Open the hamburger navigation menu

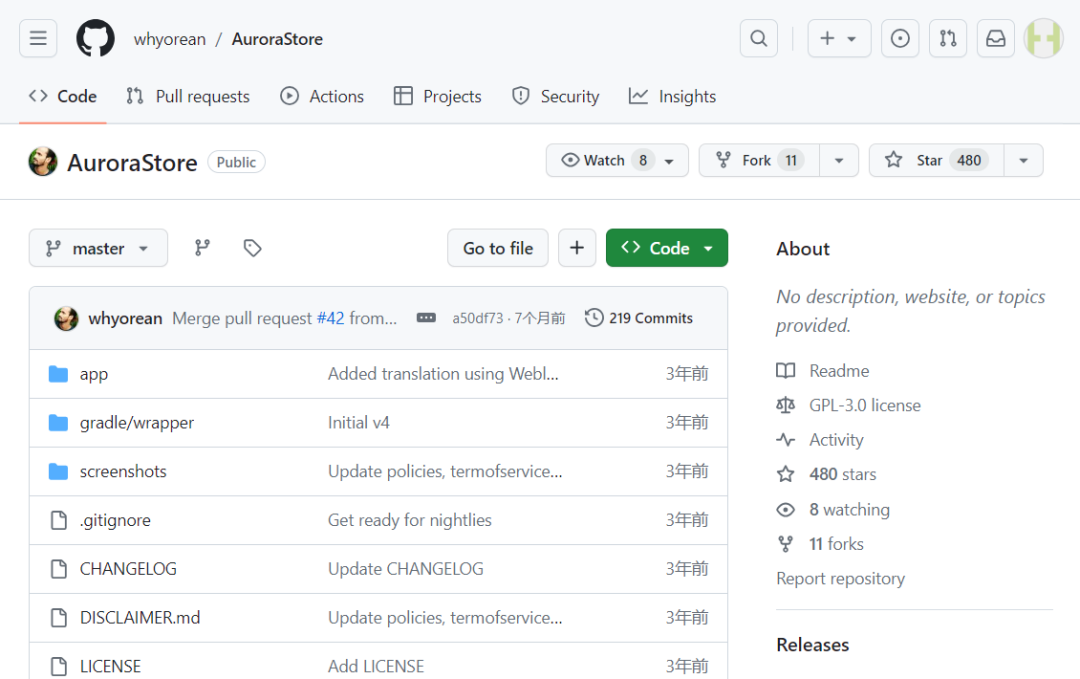38,39
